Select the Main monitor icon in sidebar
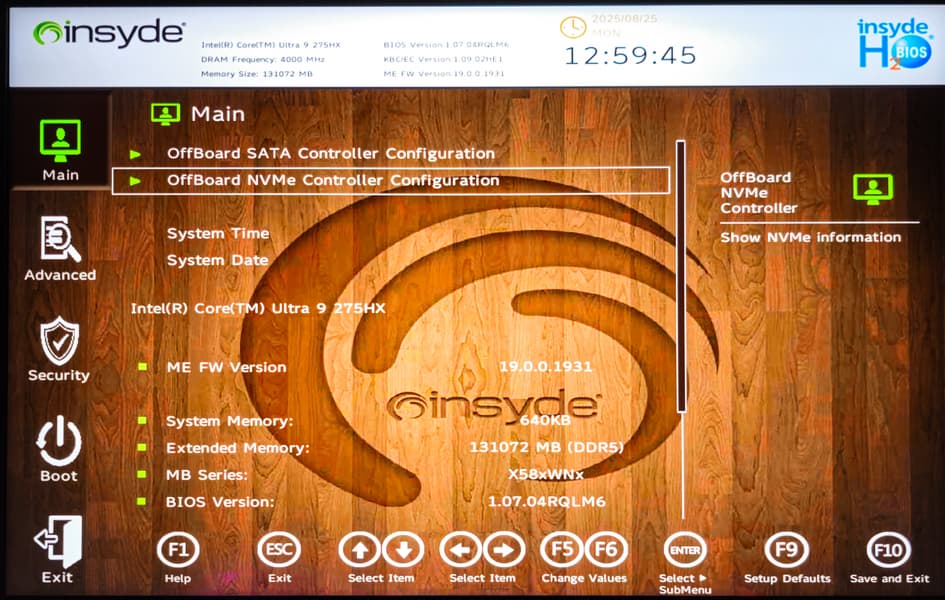 click(x=60, y=140)
